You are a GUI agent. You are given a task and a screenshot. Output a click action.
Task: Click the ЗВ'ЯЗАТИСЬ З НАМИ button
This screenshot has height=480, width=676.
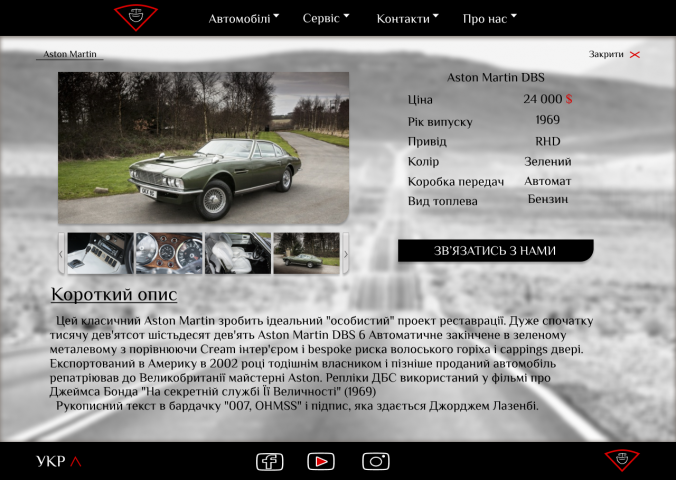[495, 251]
